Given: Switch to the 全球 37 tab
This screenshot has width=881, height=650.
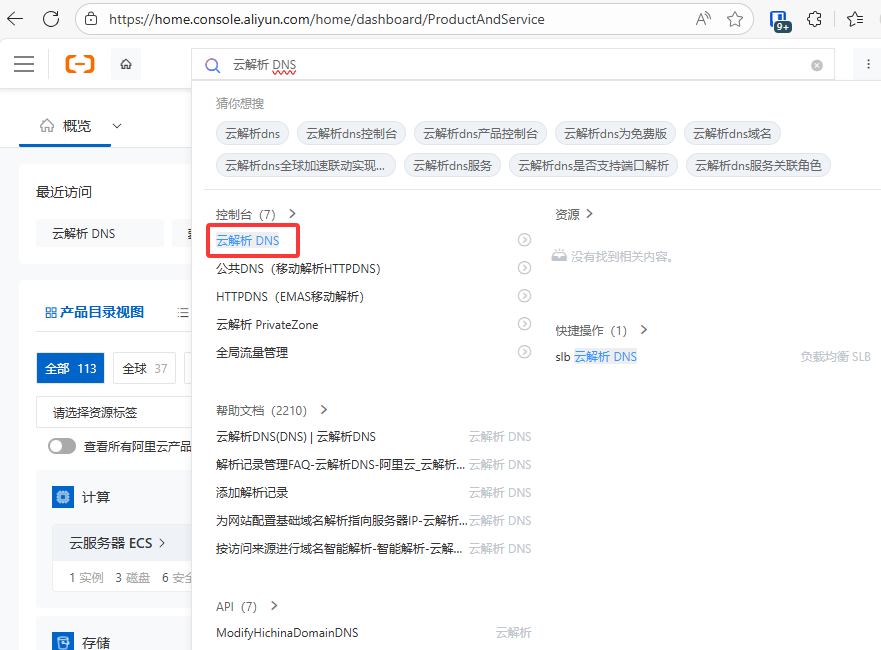Looking at the screenshot, I should pos(144,368).
